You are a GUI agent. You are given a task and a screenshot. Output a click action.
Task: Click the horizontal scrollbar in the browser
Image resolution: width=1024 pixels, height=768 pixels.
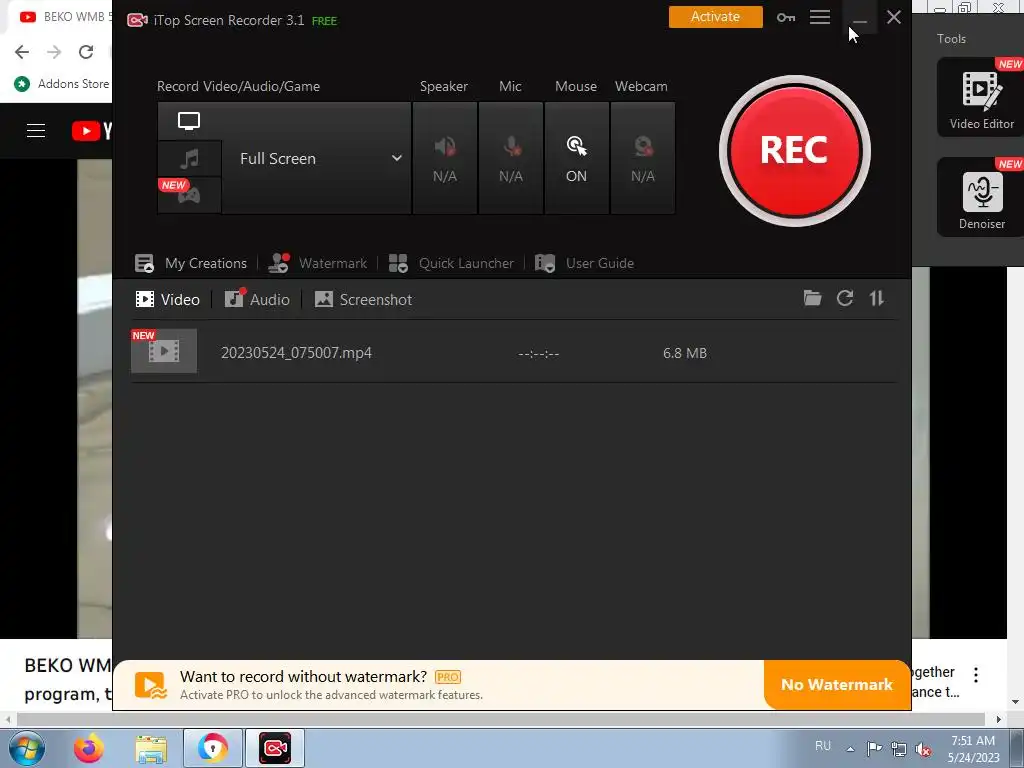pyautogui.click(x=500, y=720)
